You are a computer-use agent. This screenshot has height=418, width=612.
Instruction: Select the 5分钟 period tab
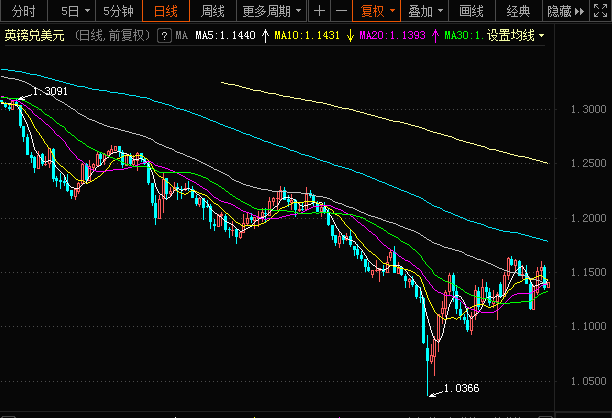click(118, 11)
